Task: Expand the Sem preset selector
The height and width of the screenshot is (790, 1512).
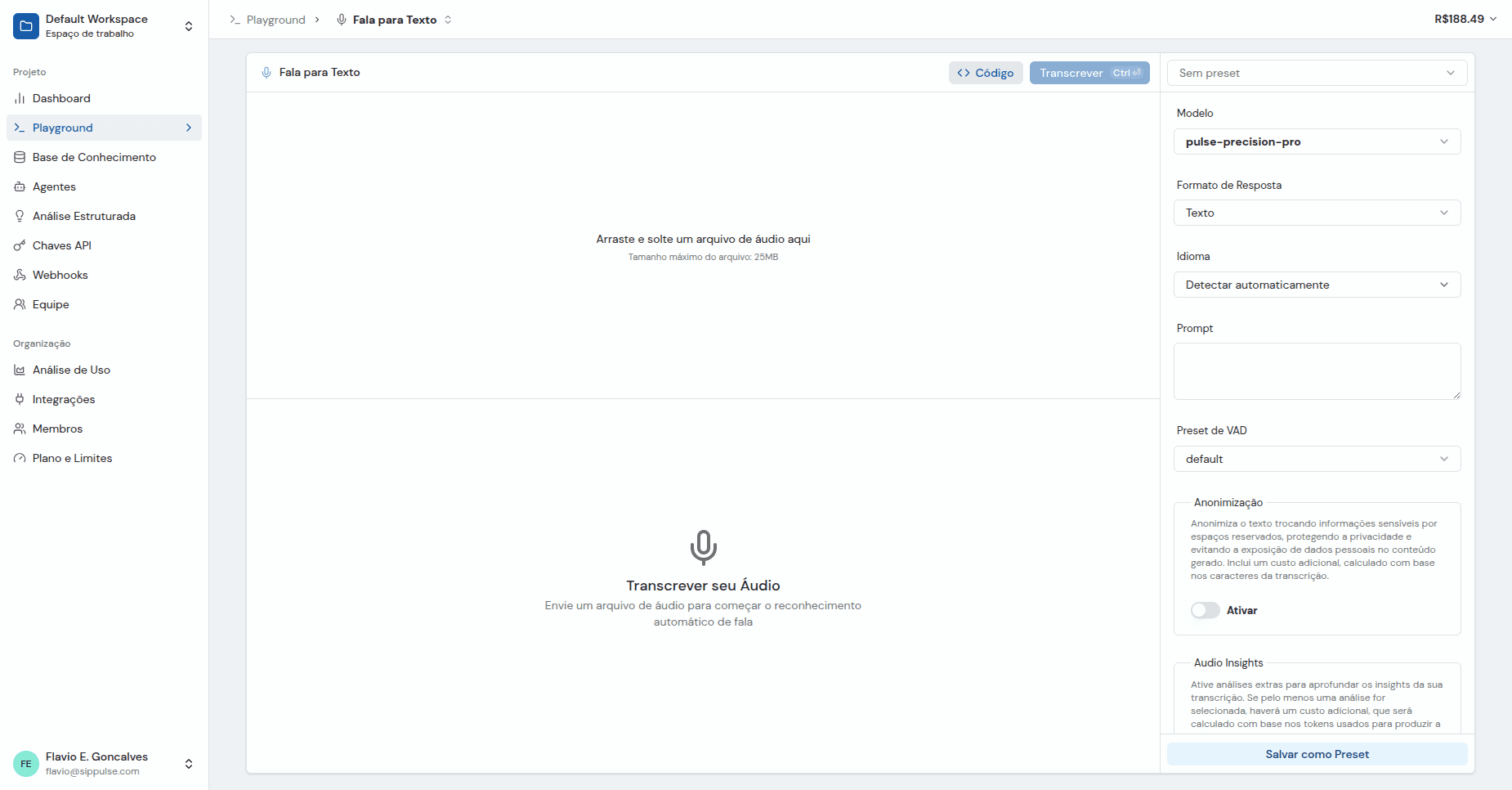Action: click(1317, 73)
